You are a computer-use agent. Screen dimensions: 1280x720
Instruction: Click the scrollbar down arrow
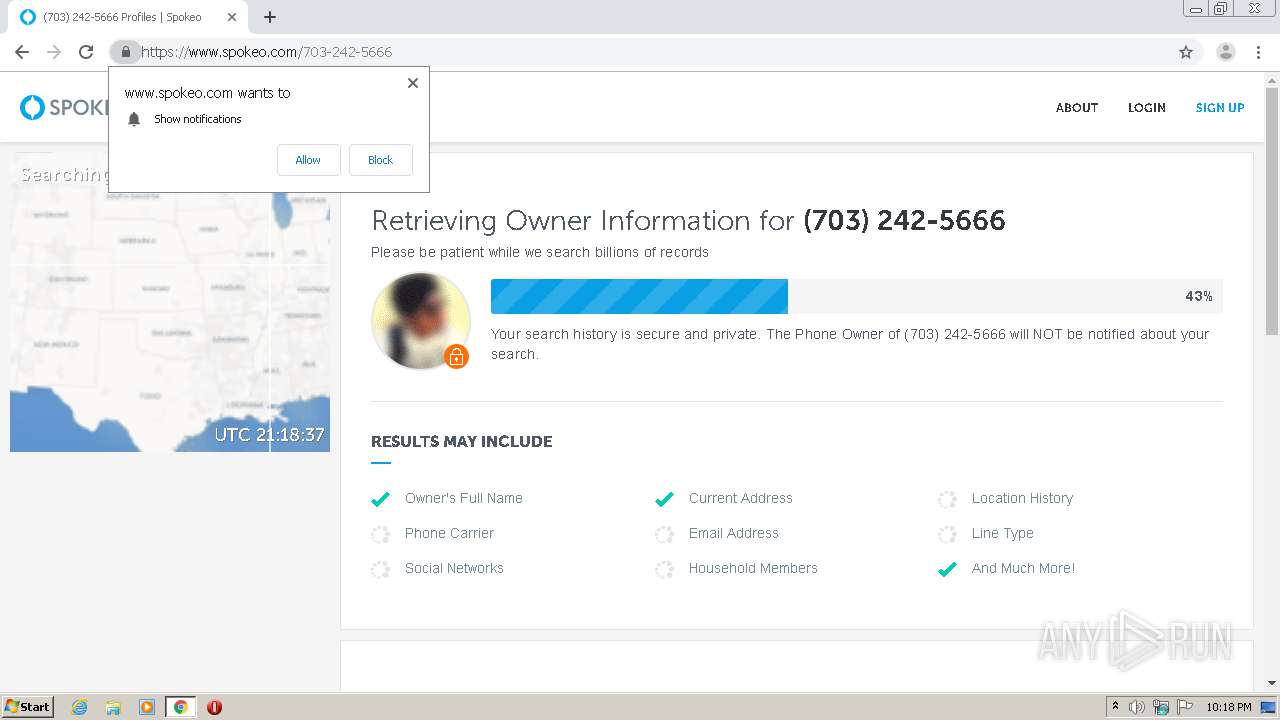1272,683
